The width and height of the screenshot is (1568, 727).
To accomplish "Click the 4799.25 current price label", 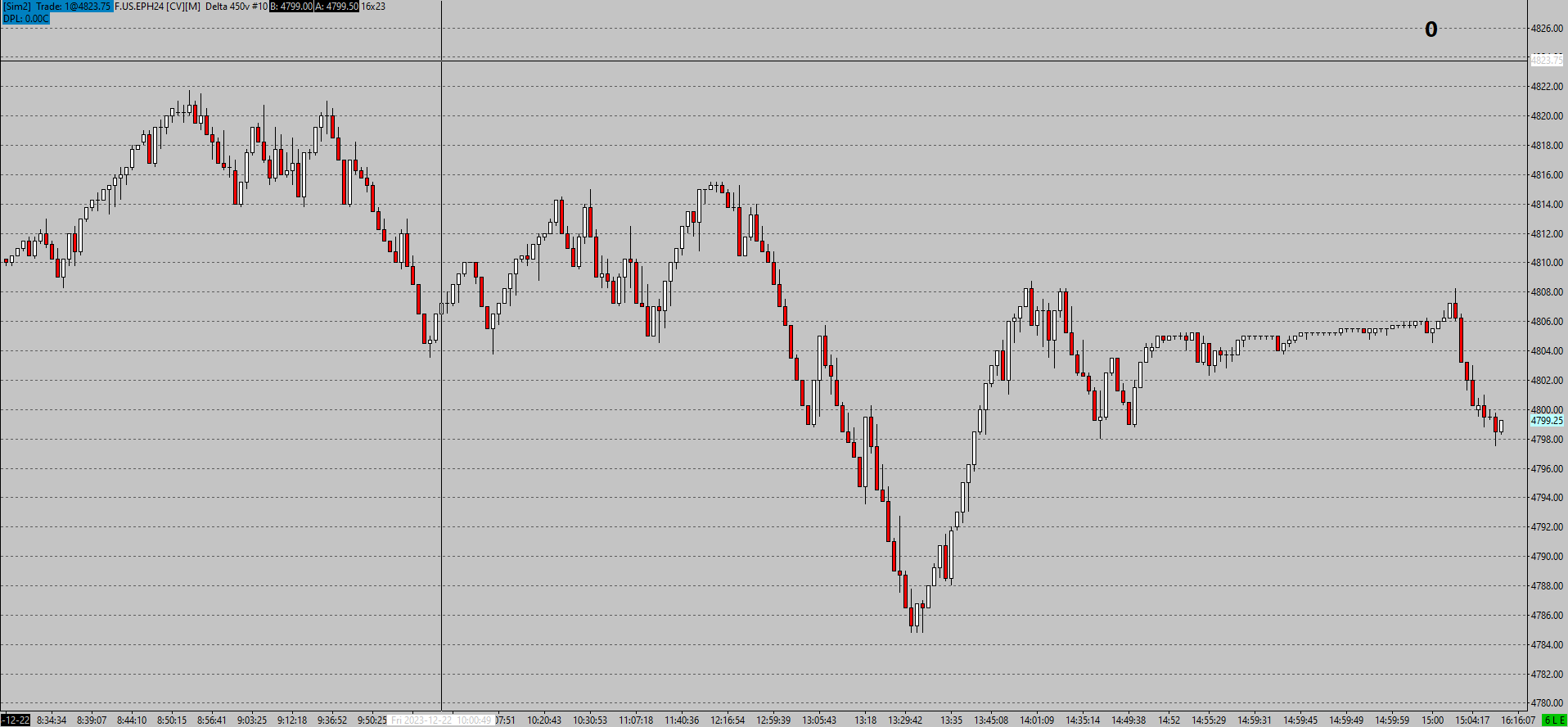I will point(1547,421).
